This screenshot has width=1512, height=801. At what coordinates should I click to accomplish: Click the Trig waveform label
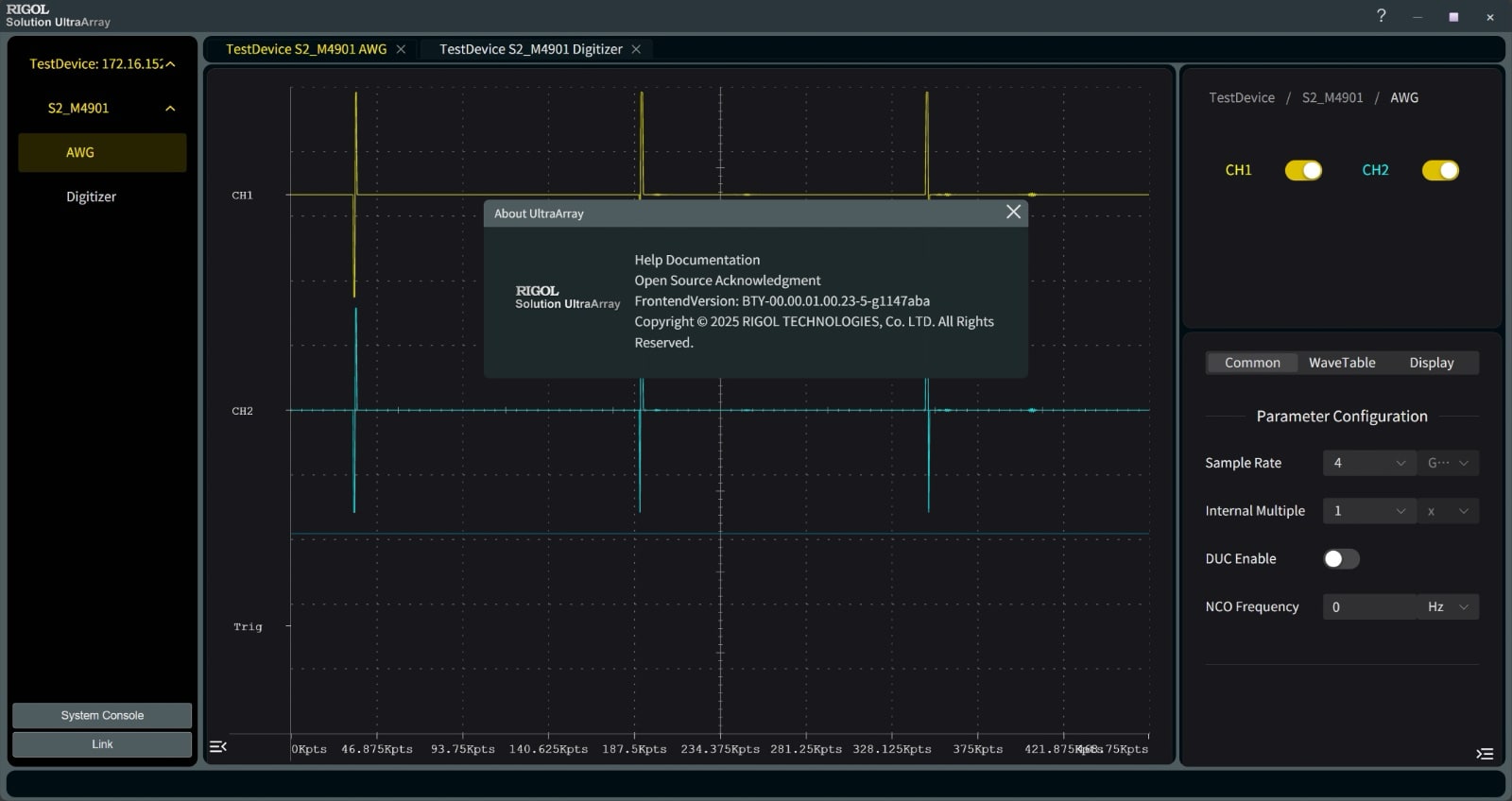tap(248, 626)
